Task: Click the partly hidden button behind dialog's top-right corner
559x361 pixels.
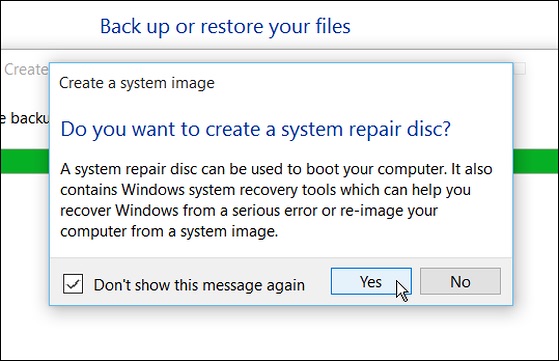Action: click(x=519, y=69)
